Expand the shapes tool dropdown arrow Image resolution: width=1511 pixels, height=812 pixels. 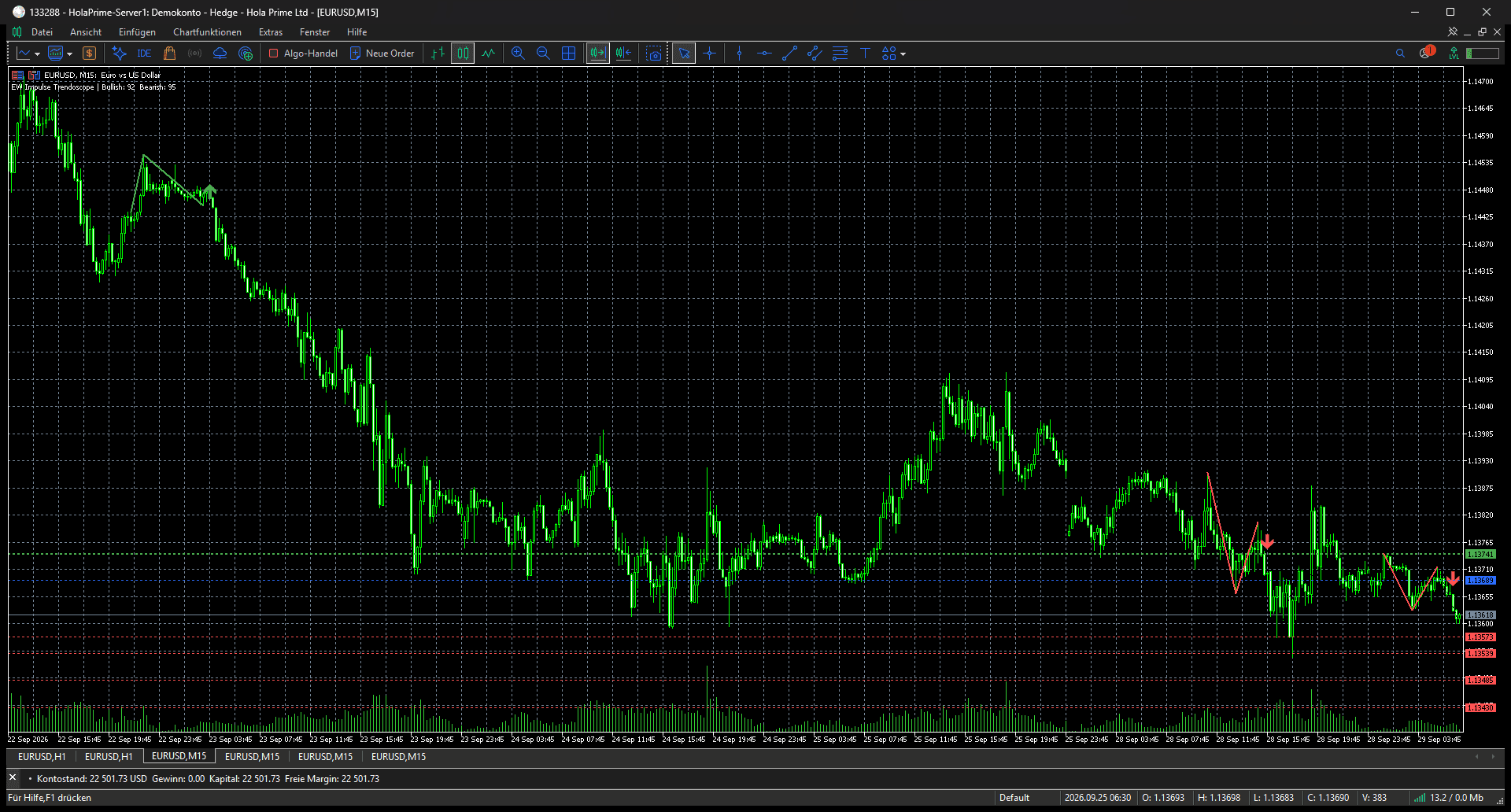tap(903, 54)
